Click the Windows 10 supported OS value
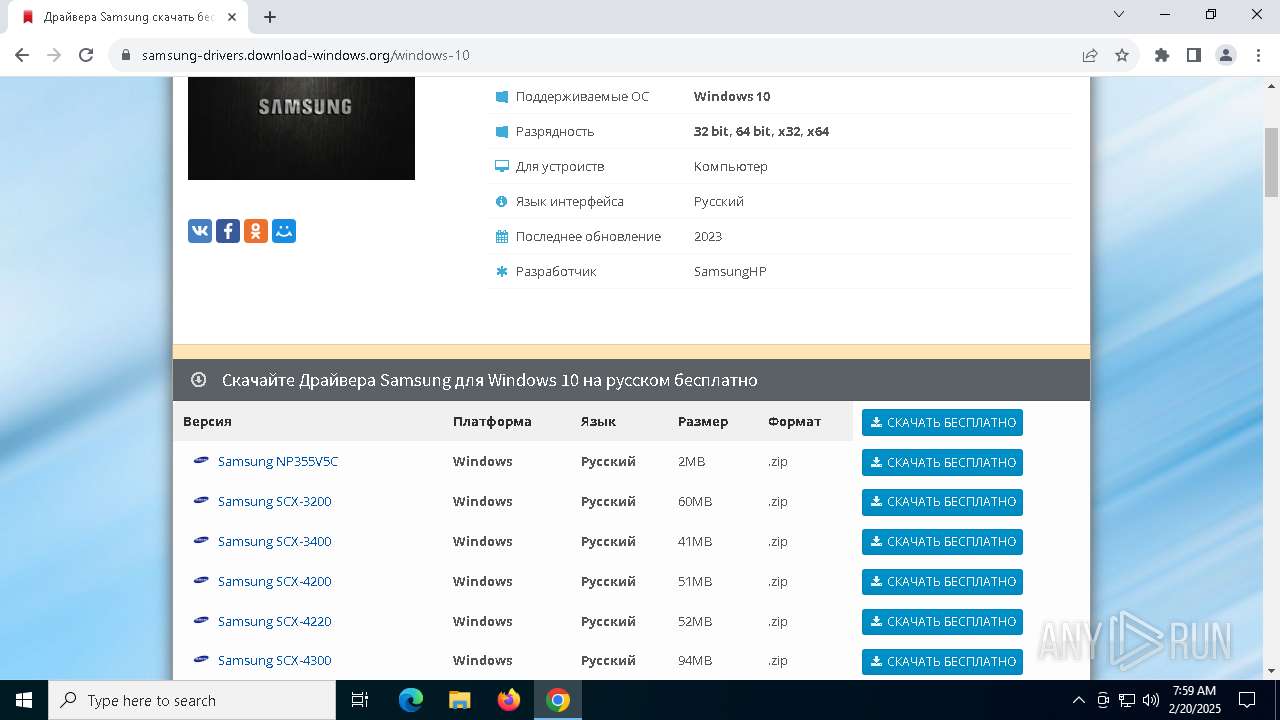The width and height of the screenshot is (1280, 720). pos(732,96)
